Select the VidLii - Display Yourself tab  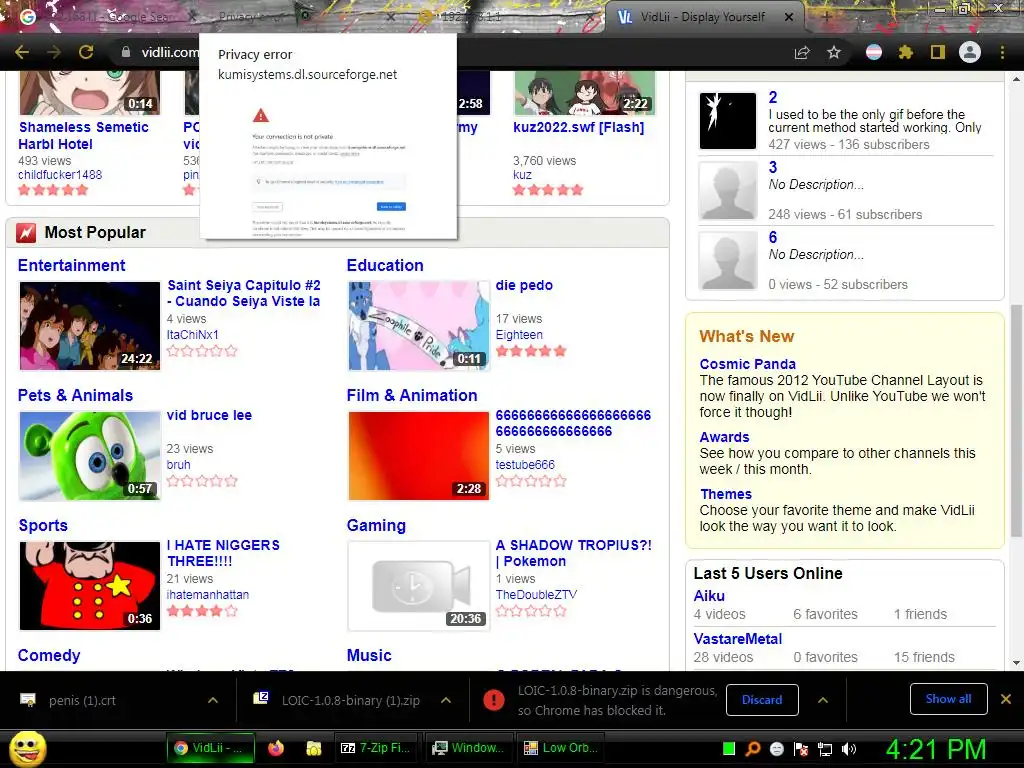[702, 17]
